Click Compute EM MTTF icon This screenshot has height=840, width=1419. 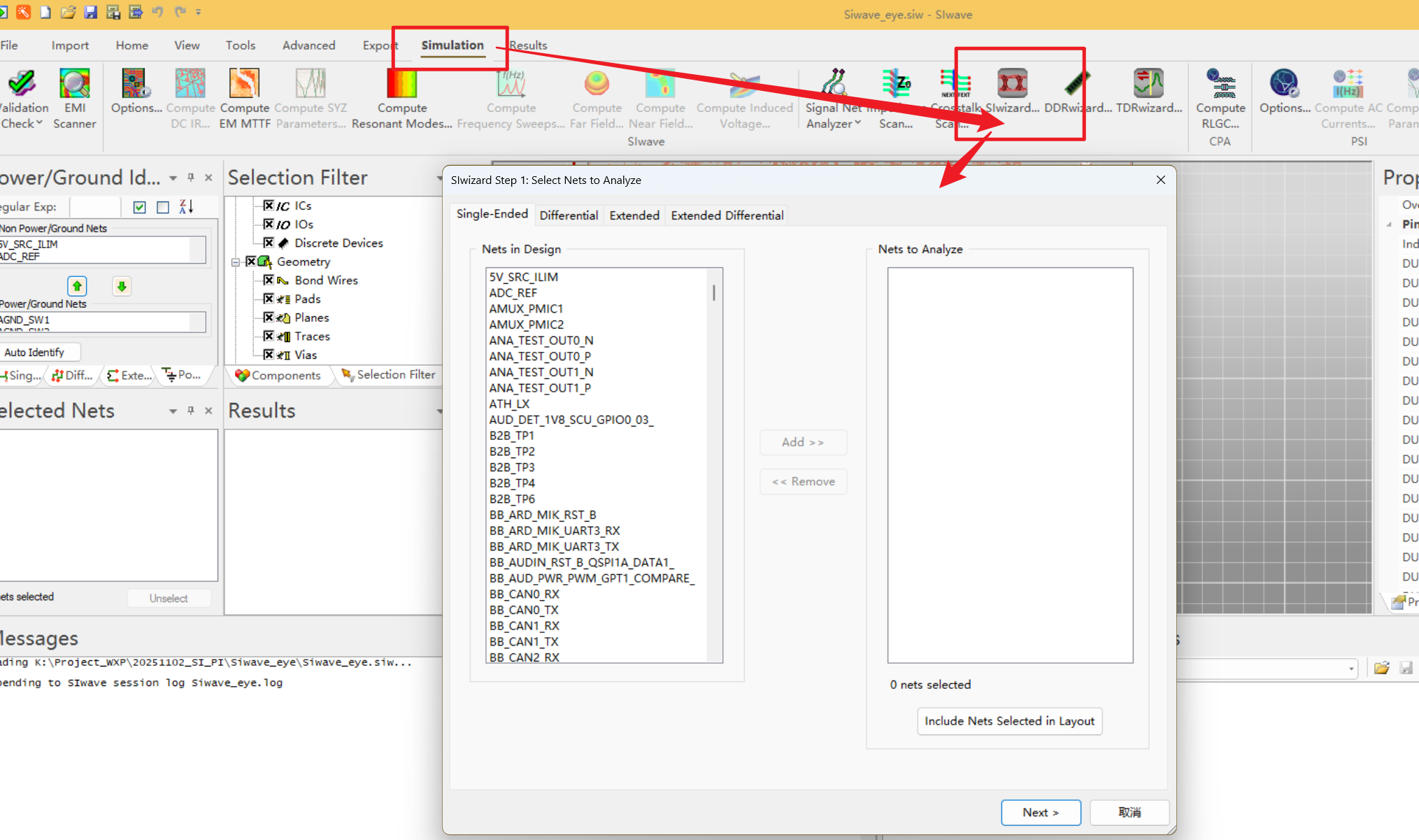click(244, 84)
